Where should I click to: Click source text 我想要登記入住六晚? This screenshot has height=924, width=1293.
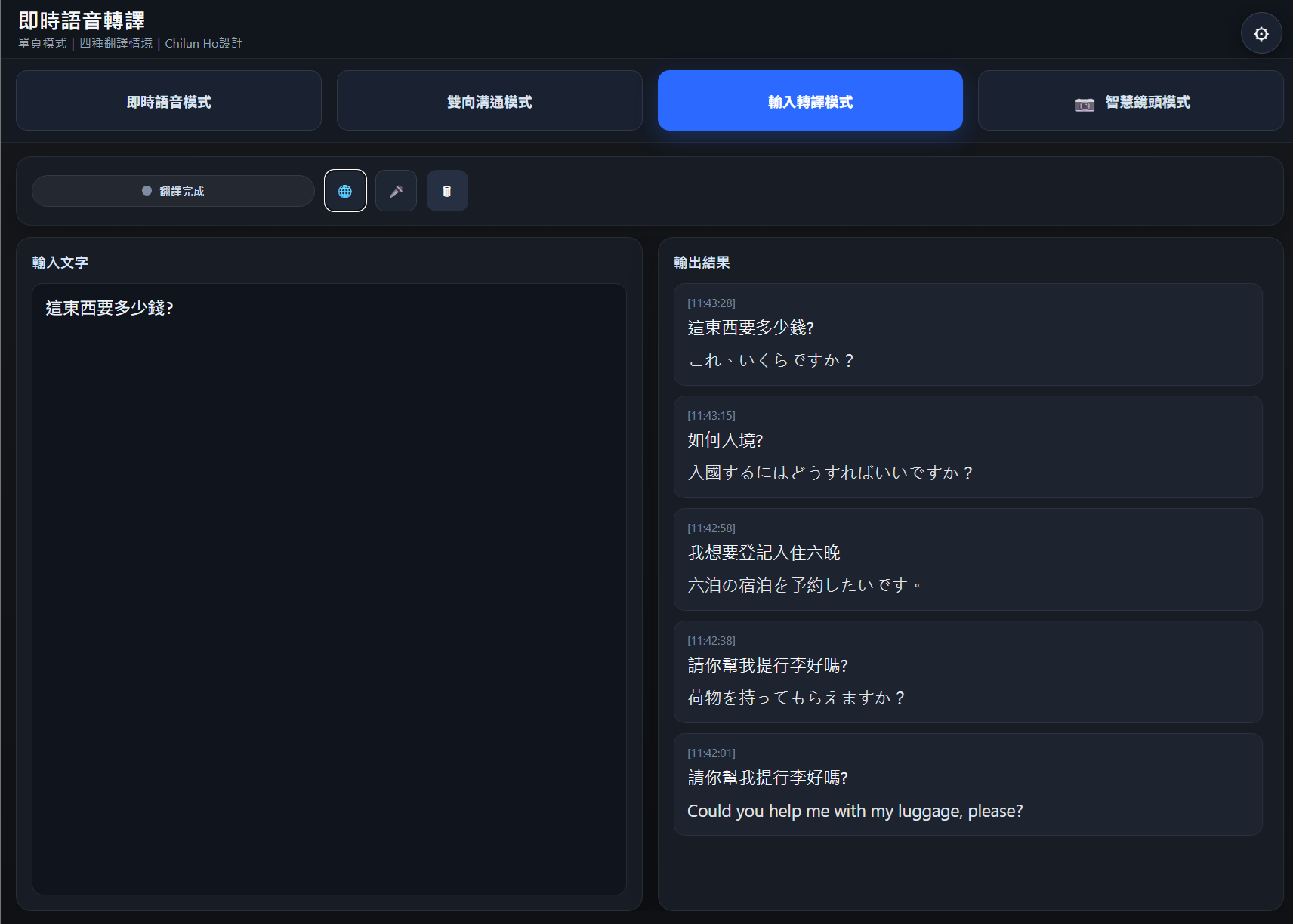764,553
